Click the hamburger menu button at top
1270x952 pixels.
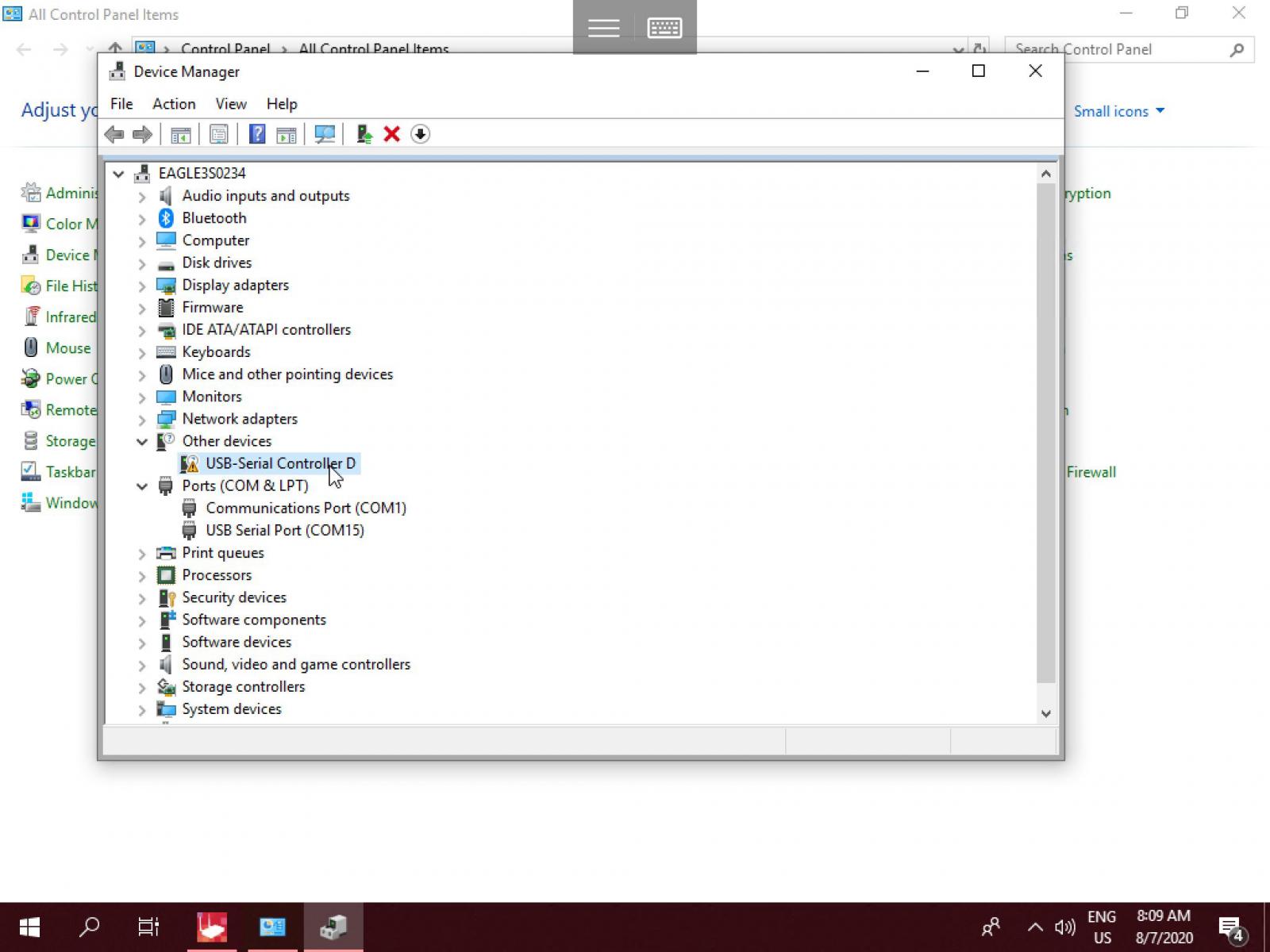[x=603, y=28]
